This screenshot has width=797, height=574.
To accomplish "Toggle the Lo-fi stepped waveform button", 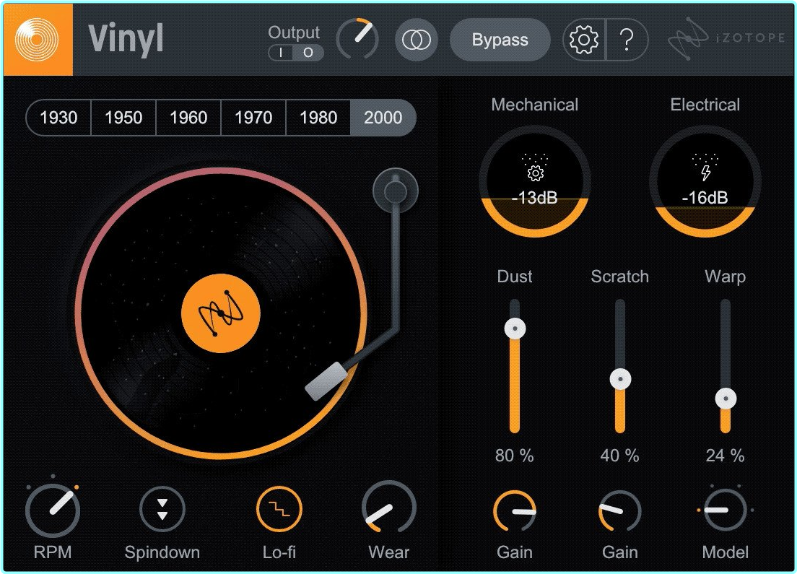I will coord(279,509).
